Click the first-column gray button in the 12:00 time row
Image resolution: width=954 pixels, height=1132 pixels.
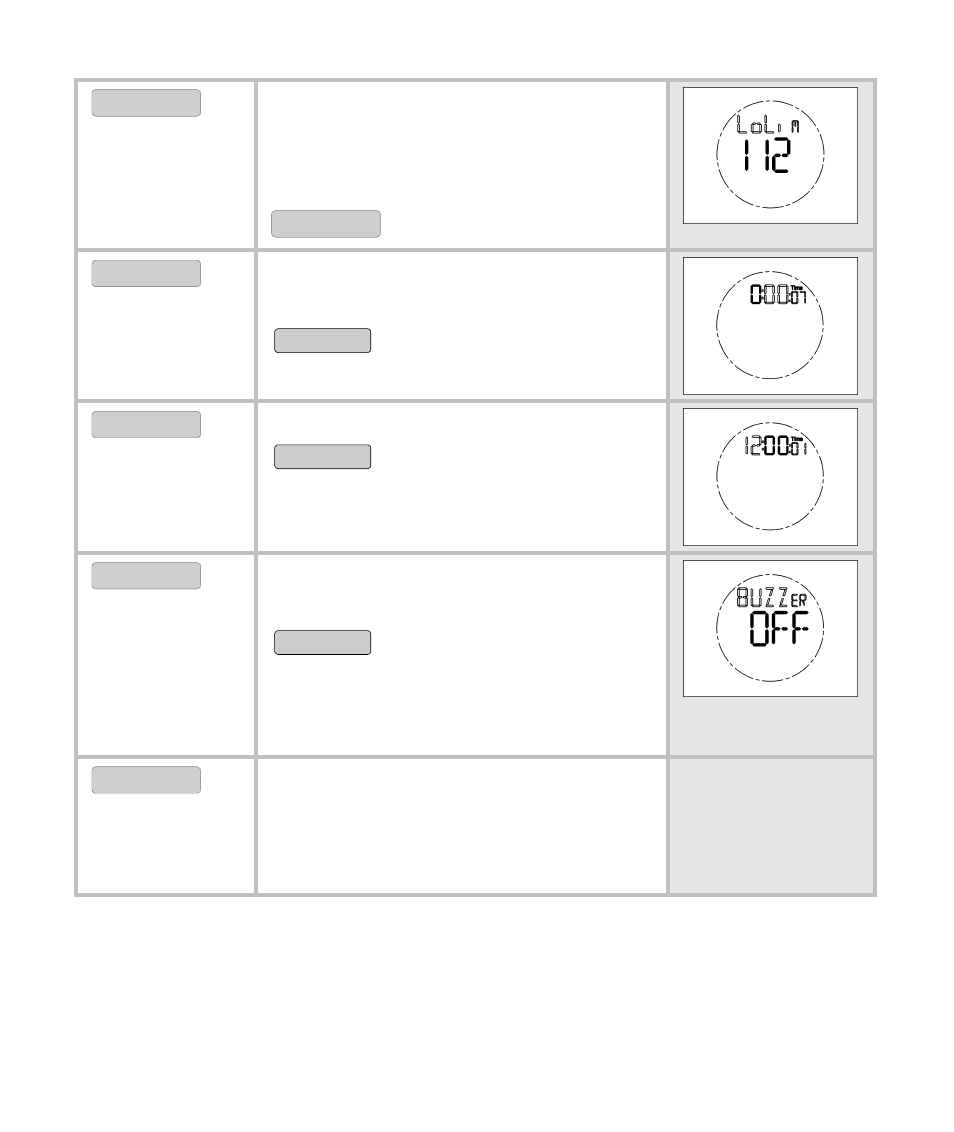pyautogui.click(x=146, y=424)
